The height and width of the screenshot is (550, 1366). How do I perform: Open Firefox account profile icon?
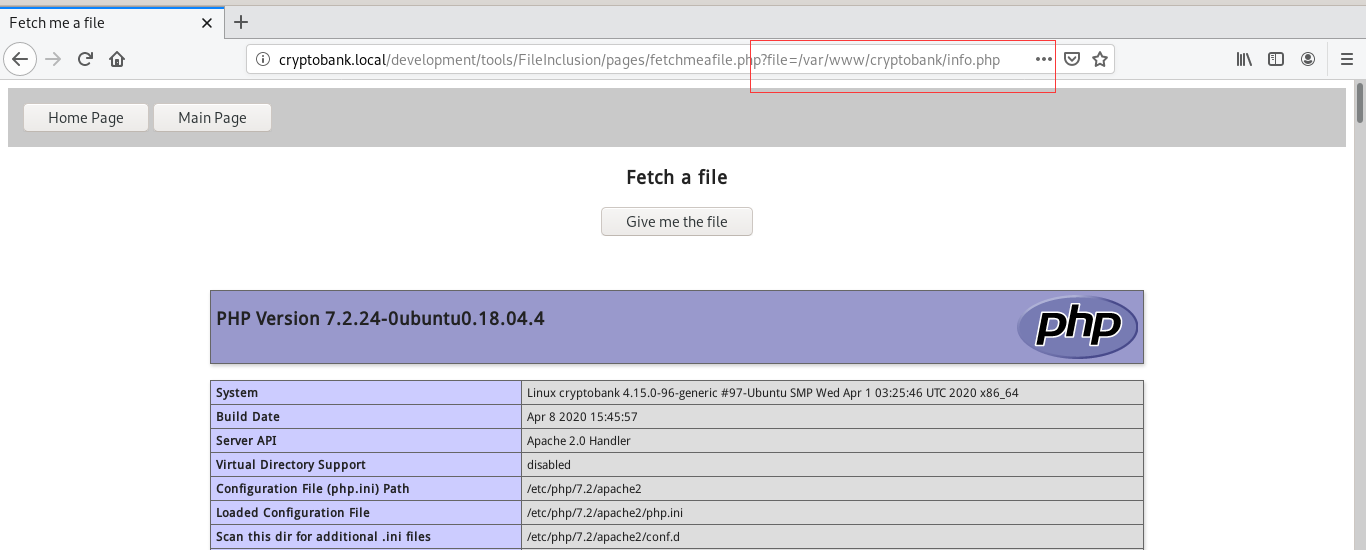coord(1308,60)
